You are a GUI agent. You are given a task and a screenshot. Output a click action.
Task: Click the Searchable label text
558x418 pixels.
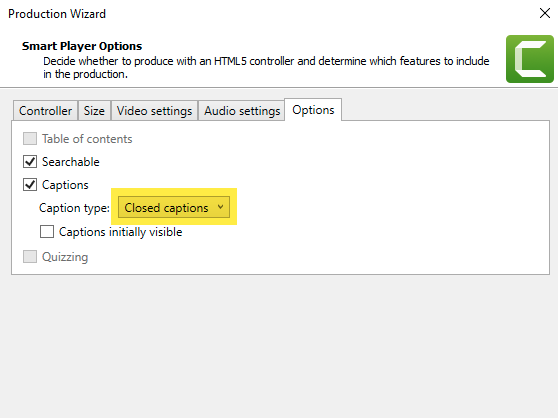71,162
